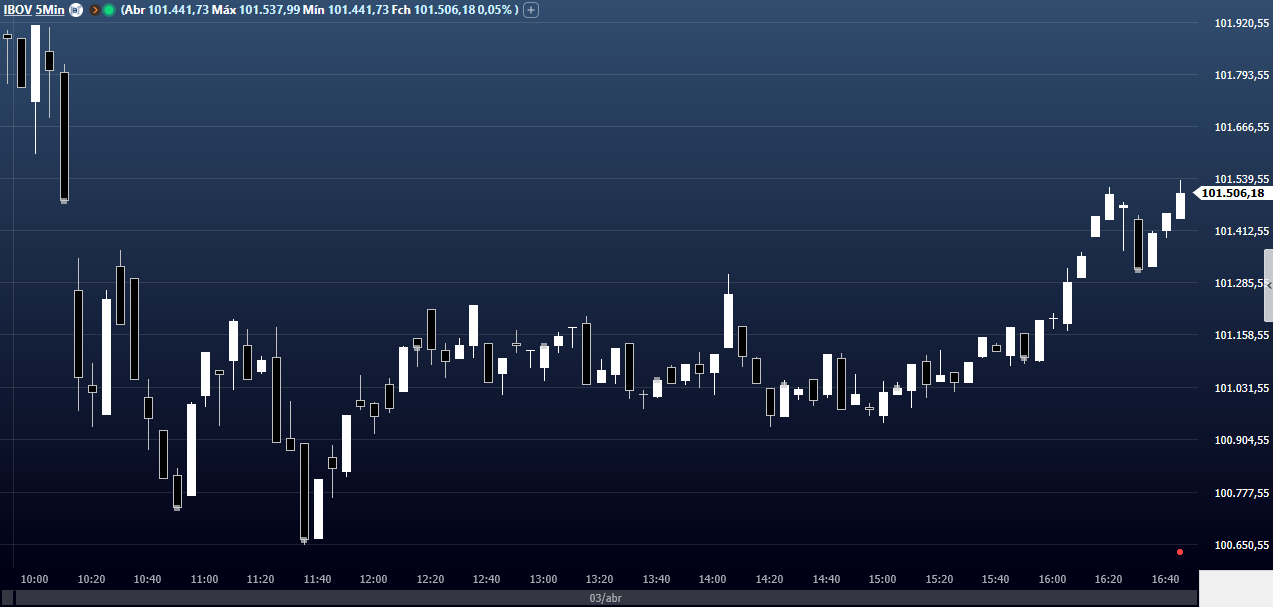Select the lowest candle near 11:40
Image resolution: width=1273 pixels, height=607 pixels.
(304, 492)
